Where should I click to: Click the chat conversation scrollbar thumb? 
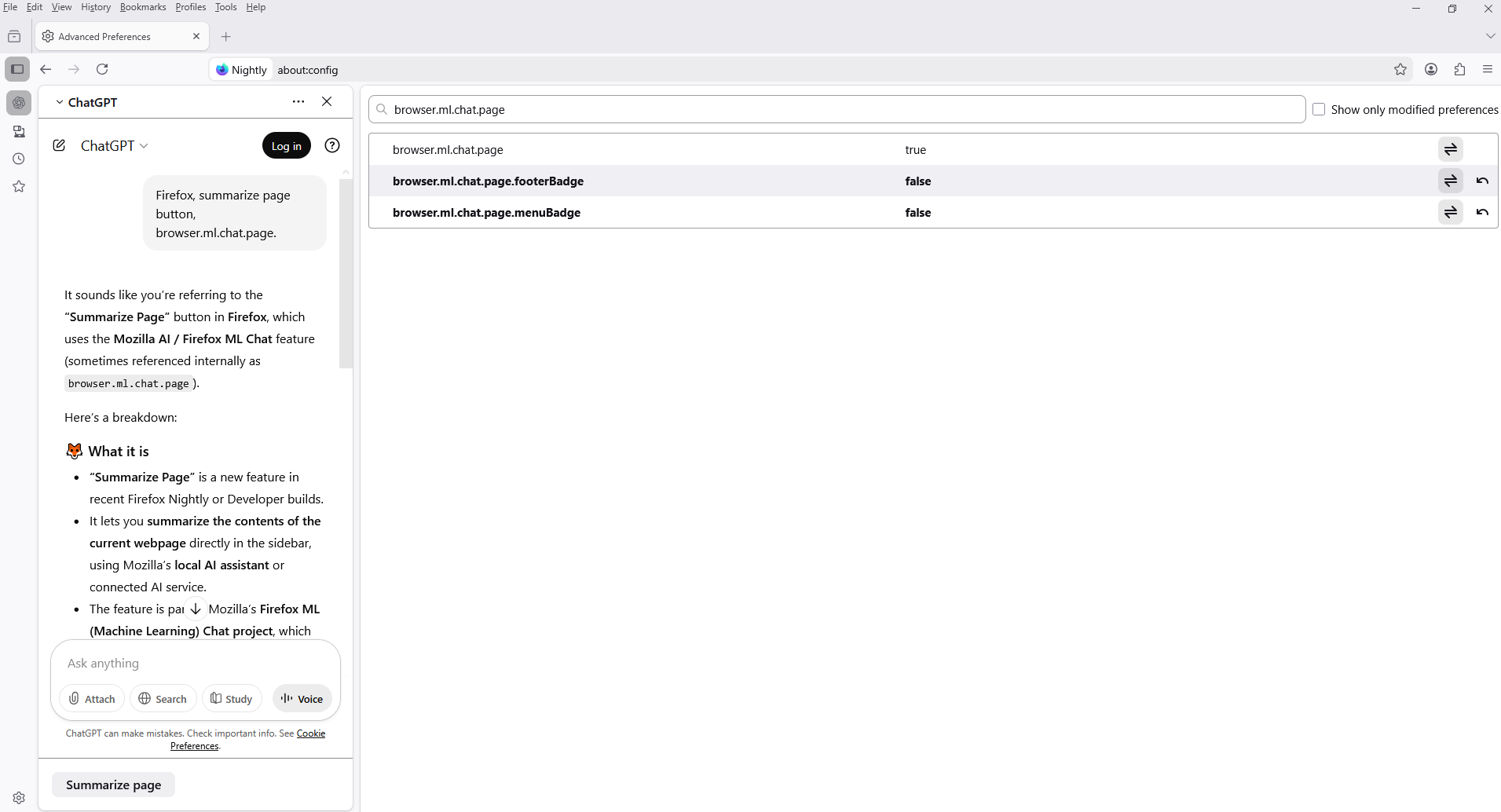346,273
